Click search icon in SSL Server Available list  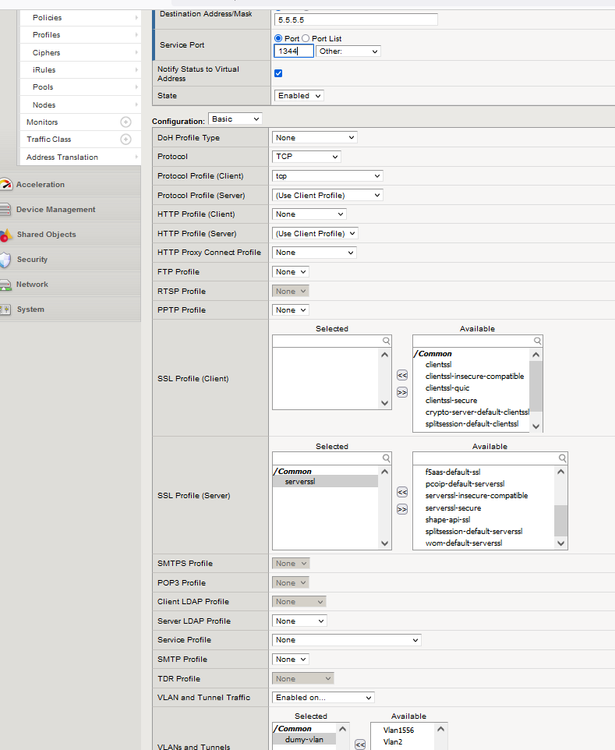(x=561, y=458)
